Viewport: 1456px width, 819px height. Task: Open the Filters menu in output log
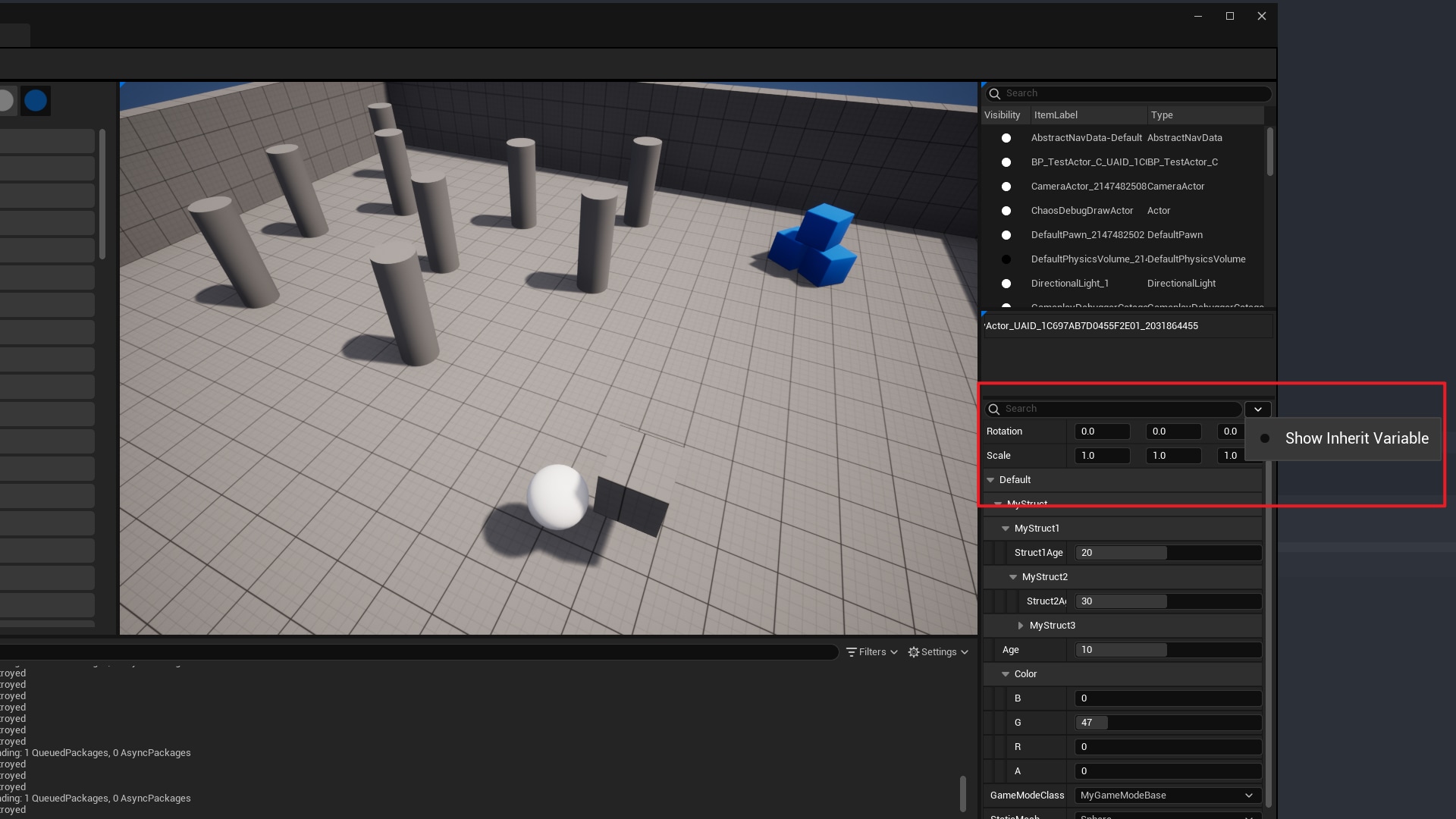click(870, 651)
